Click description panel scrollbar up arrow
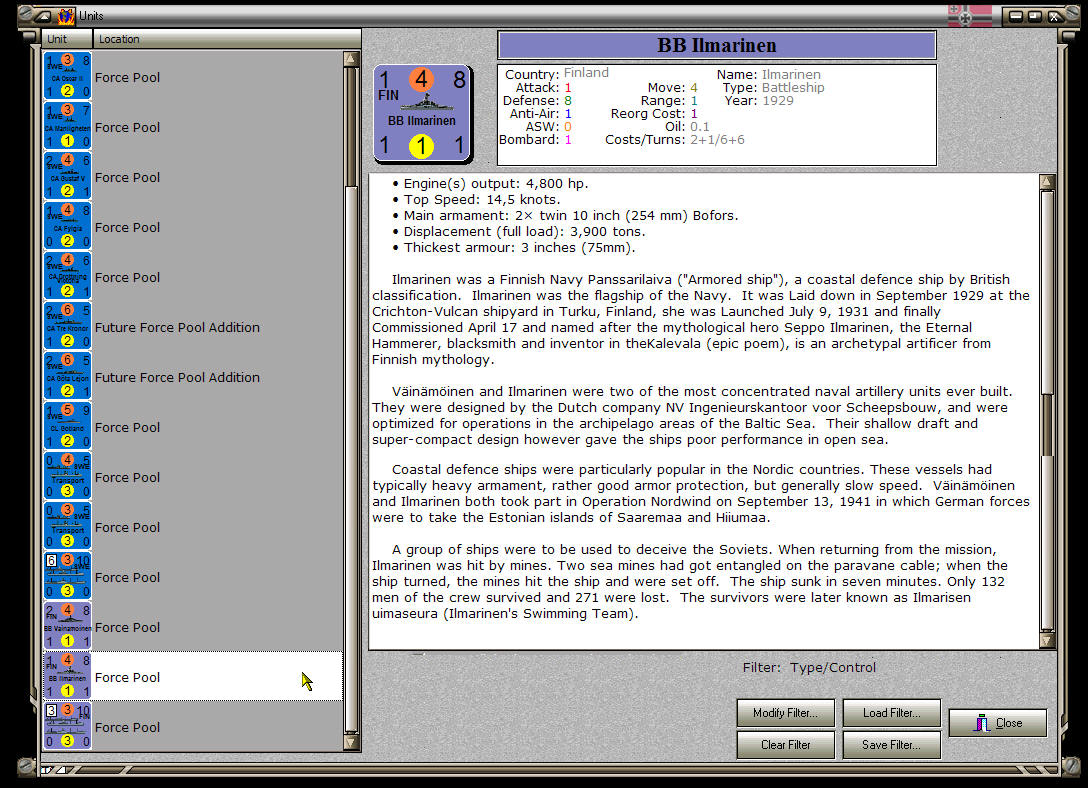The width and height of the screenshot is (1088, 788). click(x=1047, y=182)
